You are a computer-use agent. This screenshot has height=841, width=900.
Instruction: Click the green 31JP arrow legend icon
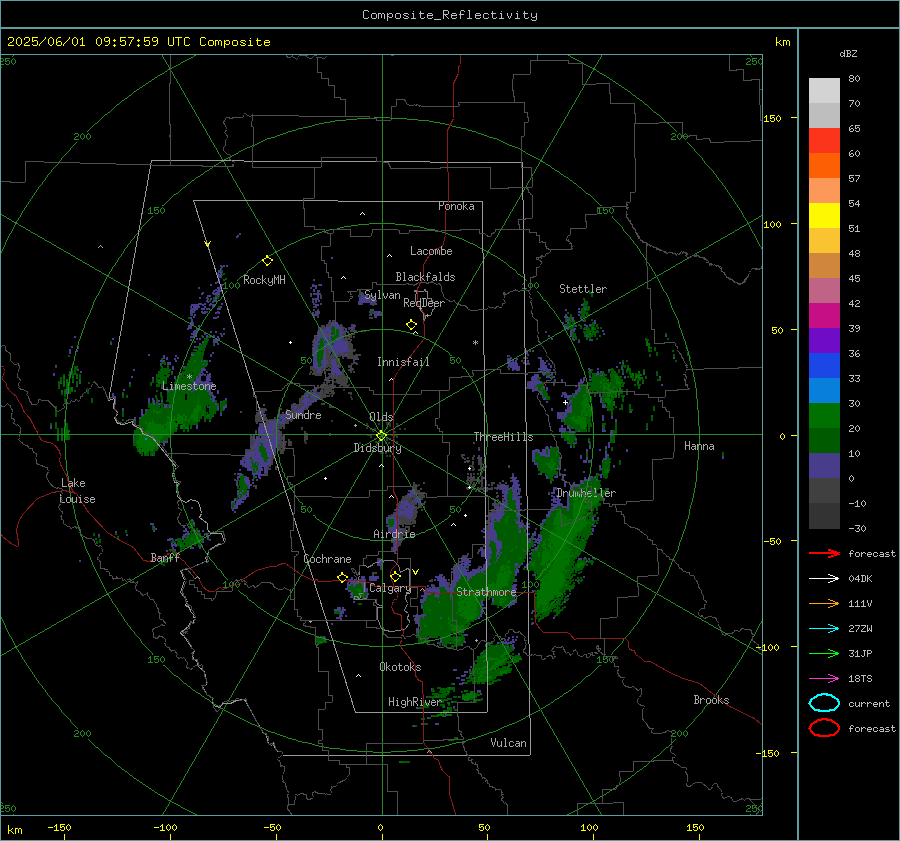coord(824,653)
